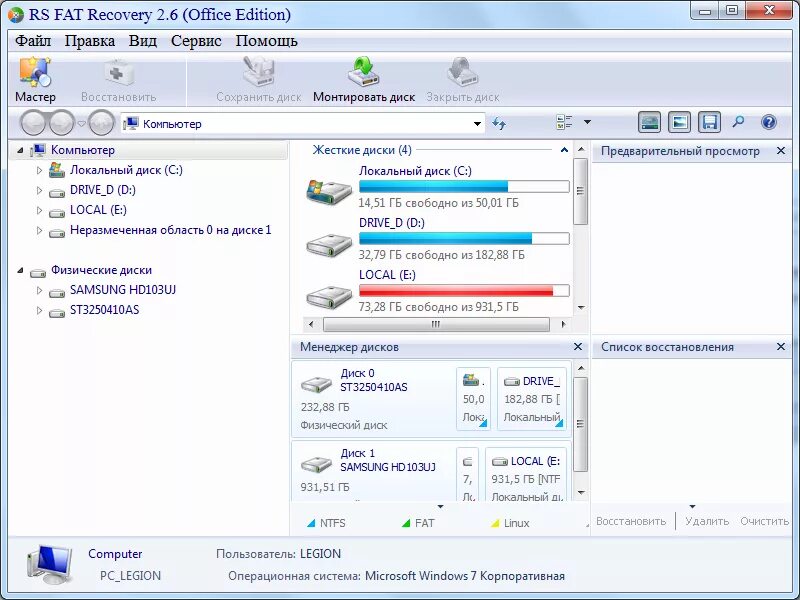Open the Вид menu

pyautogui.click(x=143, y=41)
